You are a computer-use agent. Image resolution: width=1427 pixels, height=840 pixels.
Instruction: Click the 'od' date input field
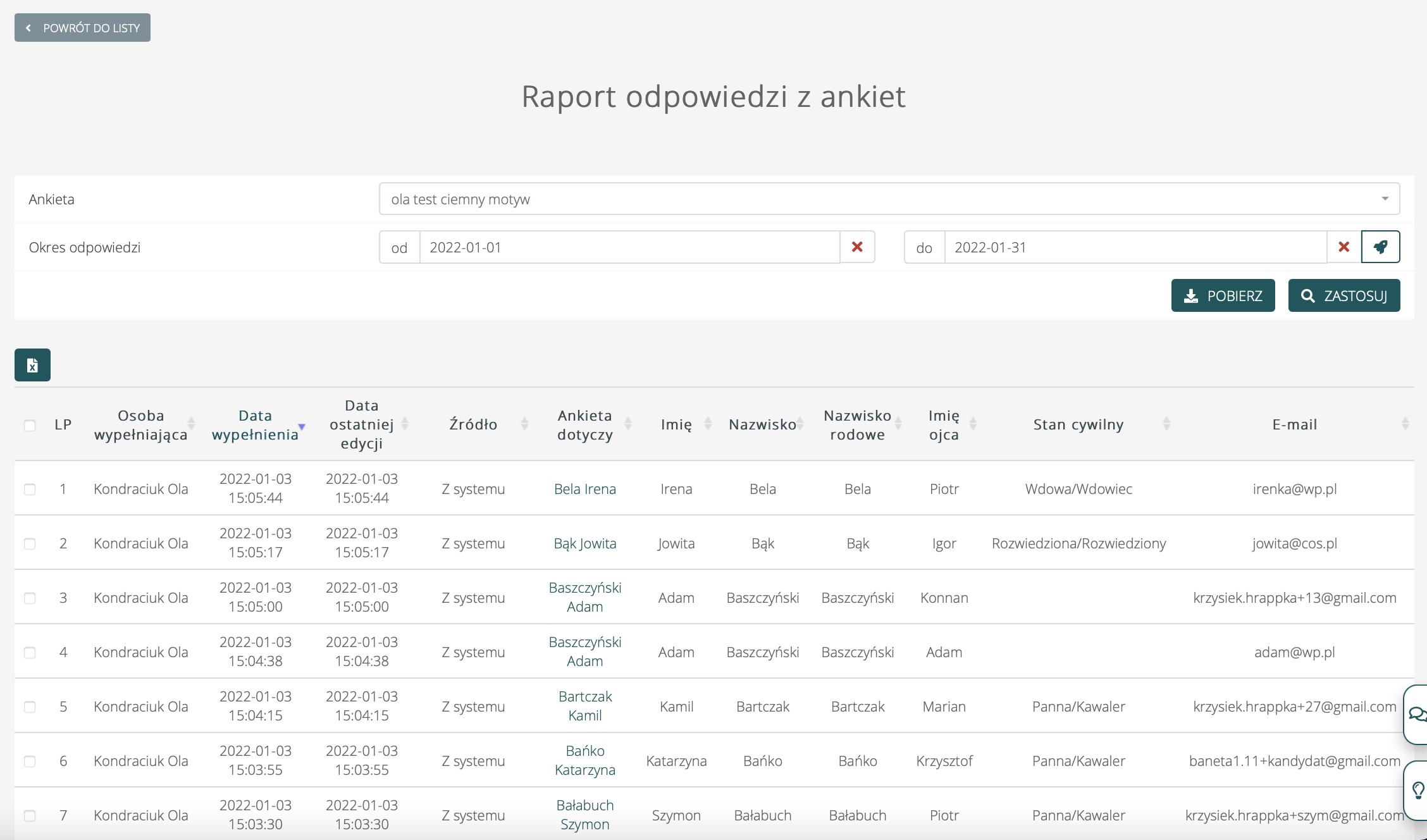(x=629, y=247)
